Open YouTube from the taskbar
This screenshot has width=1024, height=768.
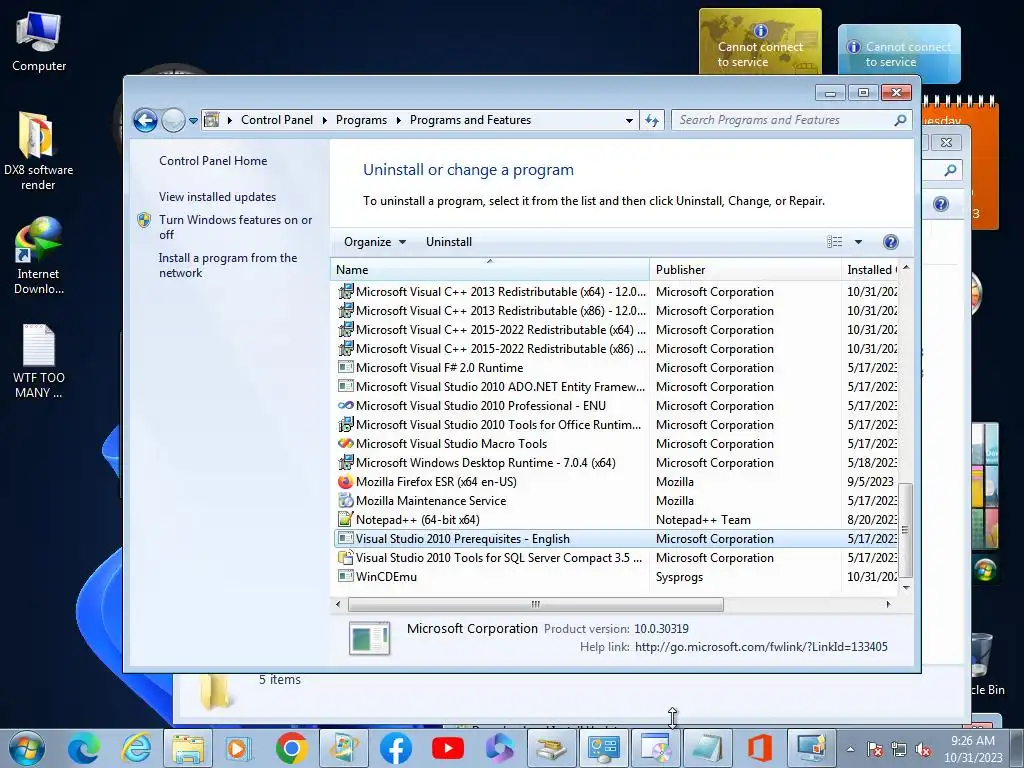pos(448,748)
